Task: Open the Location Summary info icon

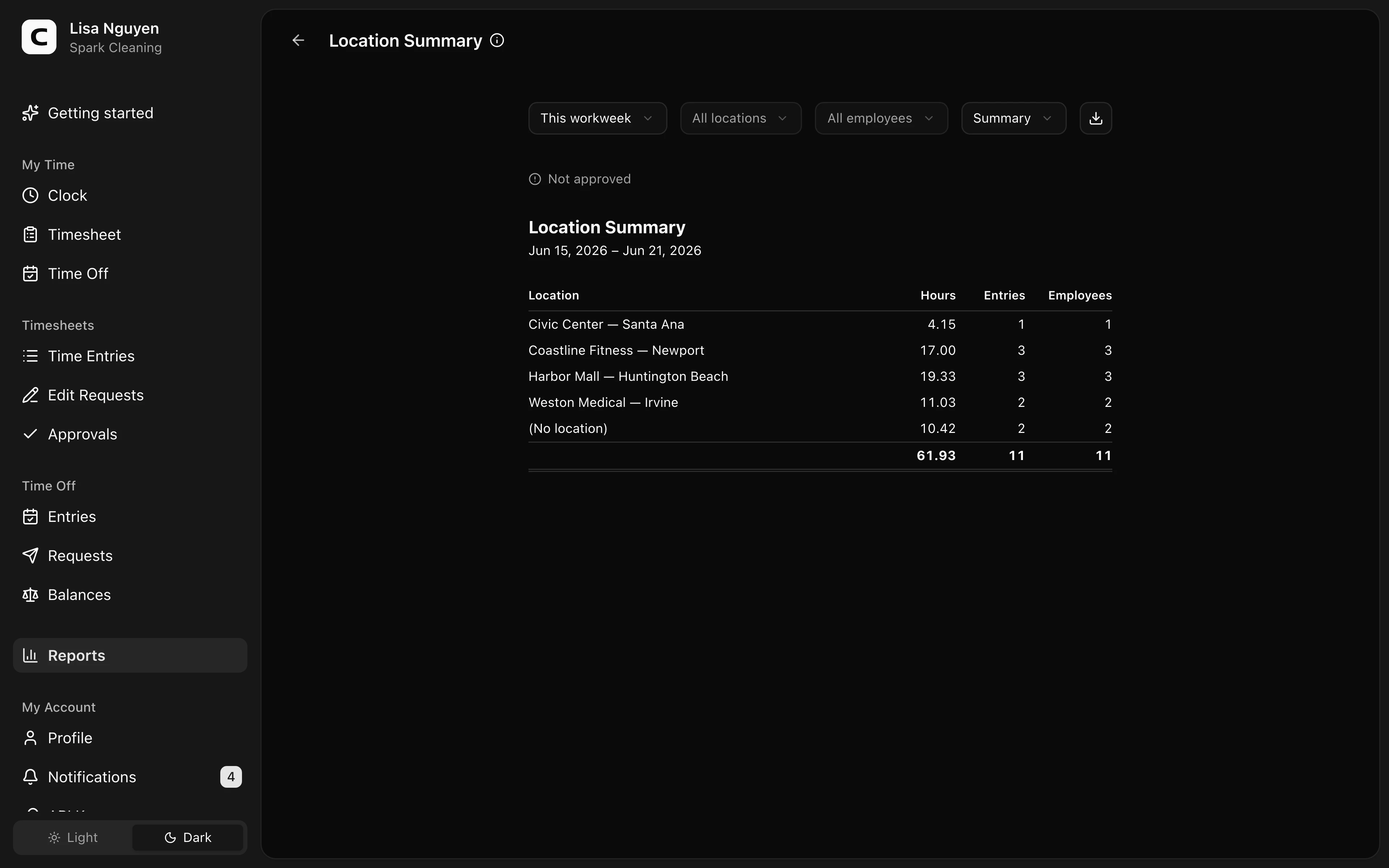Action: click(497, 40)
